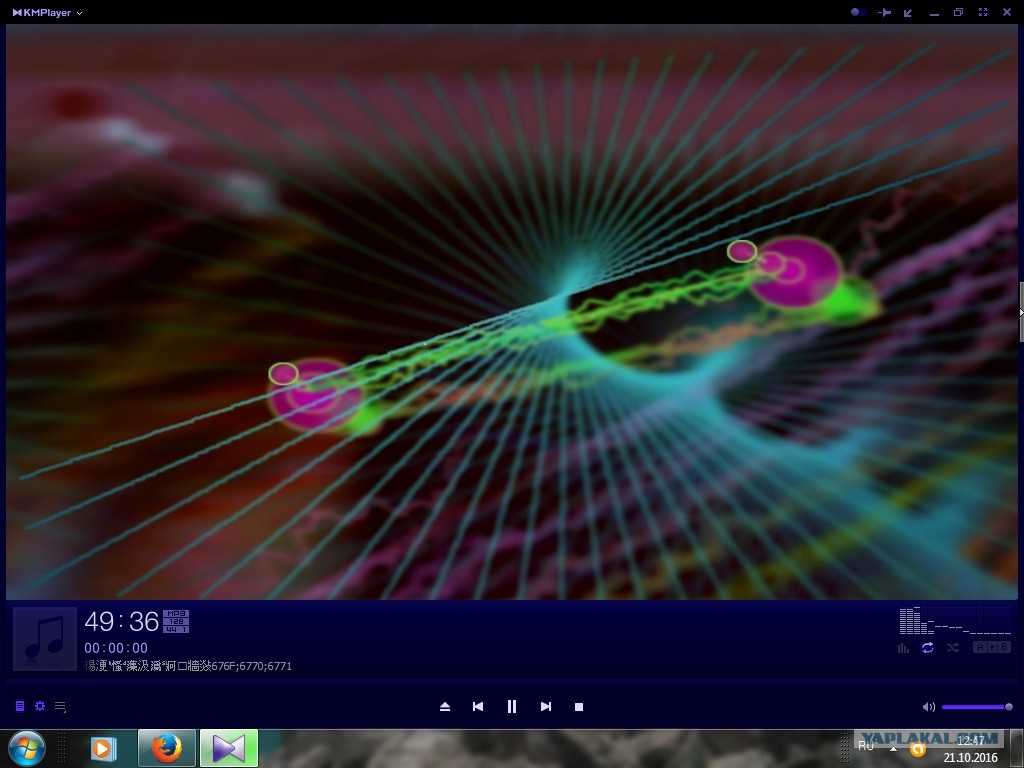
Task: Open the control box gear icon
Action: click(40, 706)
